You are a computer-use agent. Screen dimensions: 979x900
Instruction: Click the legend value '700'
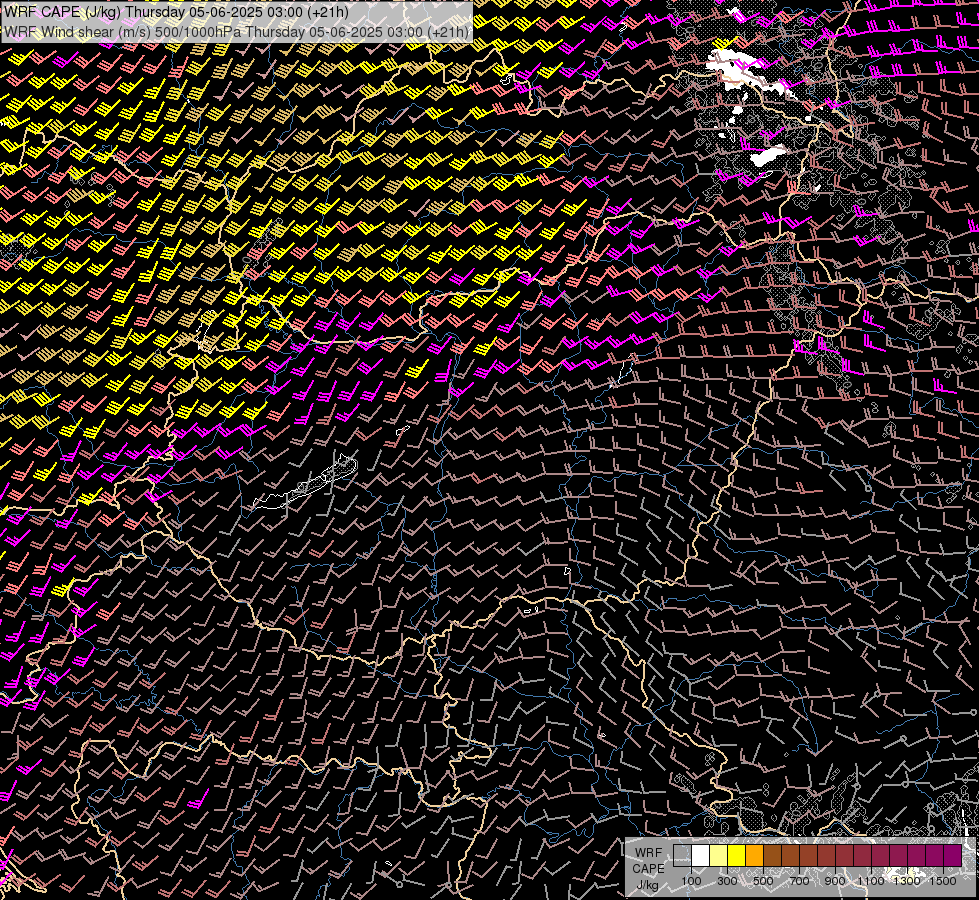point(799,881)
